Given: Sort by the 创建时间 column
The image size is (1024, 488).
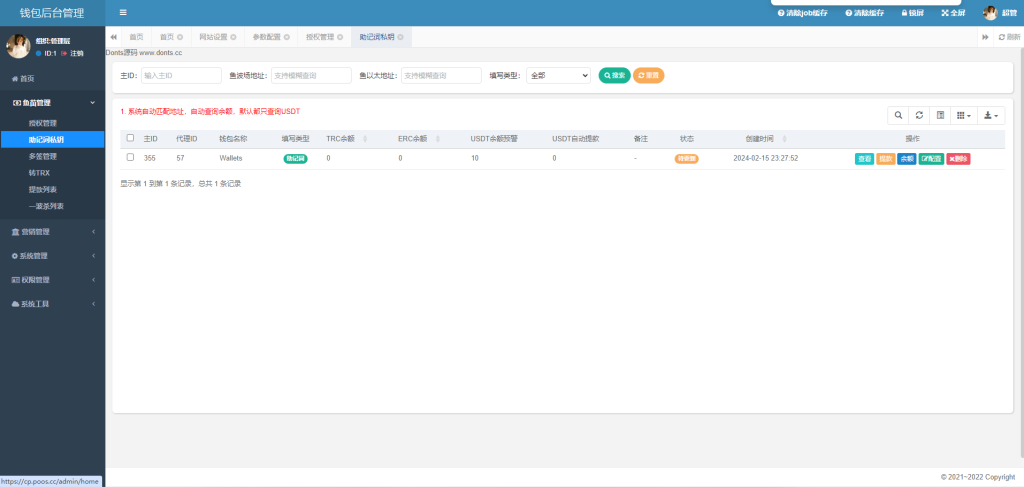Looking at the screenshot, I should 765,139.
